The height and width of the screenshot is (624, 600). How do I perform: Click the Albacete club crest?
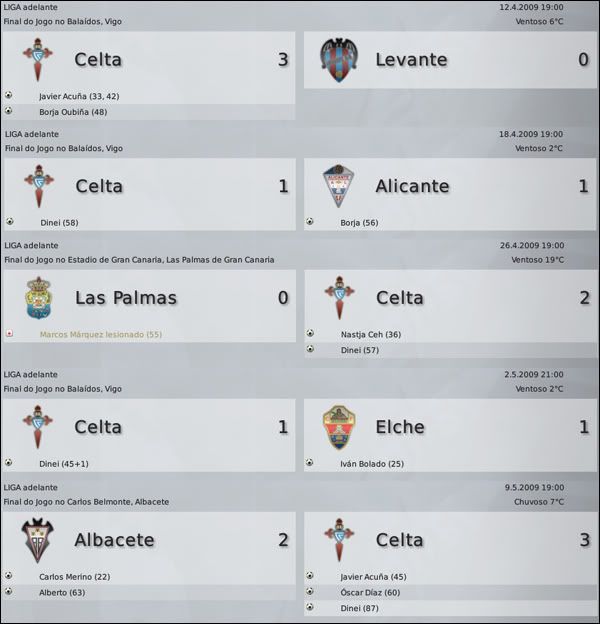[37, 540]
